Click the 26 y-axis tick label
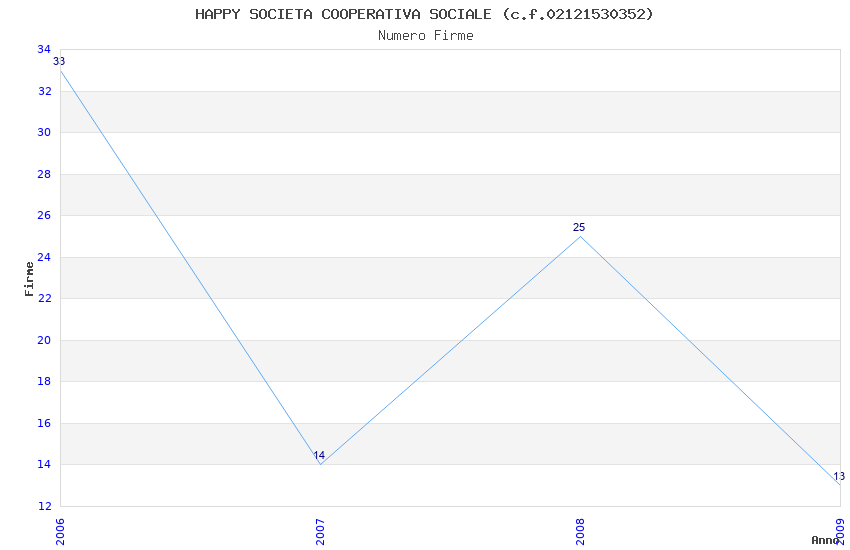 [44, 216]
